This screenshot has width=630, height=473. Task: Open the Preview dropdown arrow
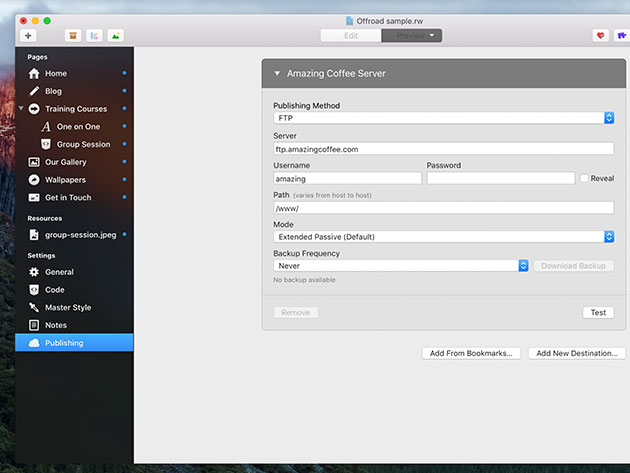coord(432,35)
